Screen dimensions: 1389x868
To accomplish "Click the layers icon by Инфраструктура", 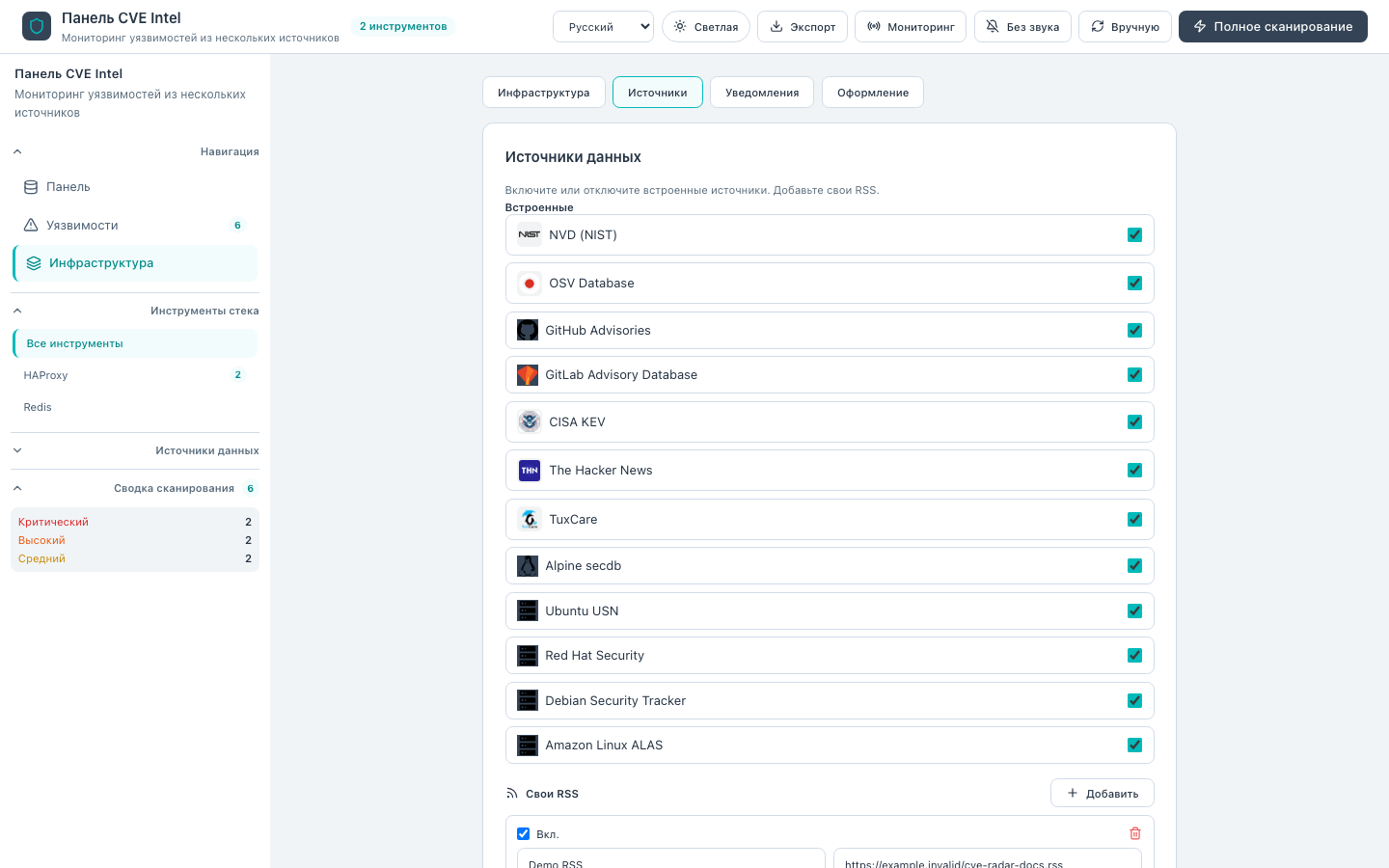I will point(34,263).
